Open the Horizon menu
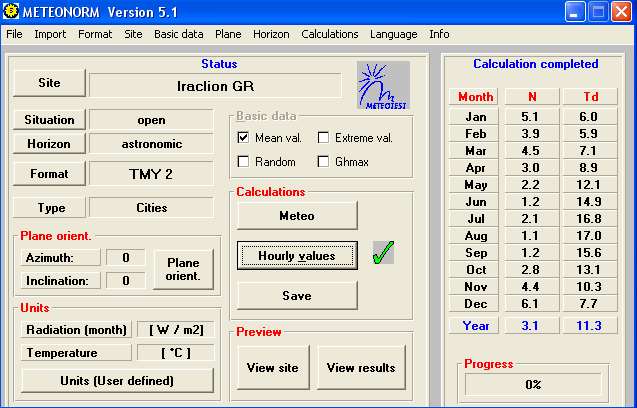637x408 pixels. [x=271, y=34]
